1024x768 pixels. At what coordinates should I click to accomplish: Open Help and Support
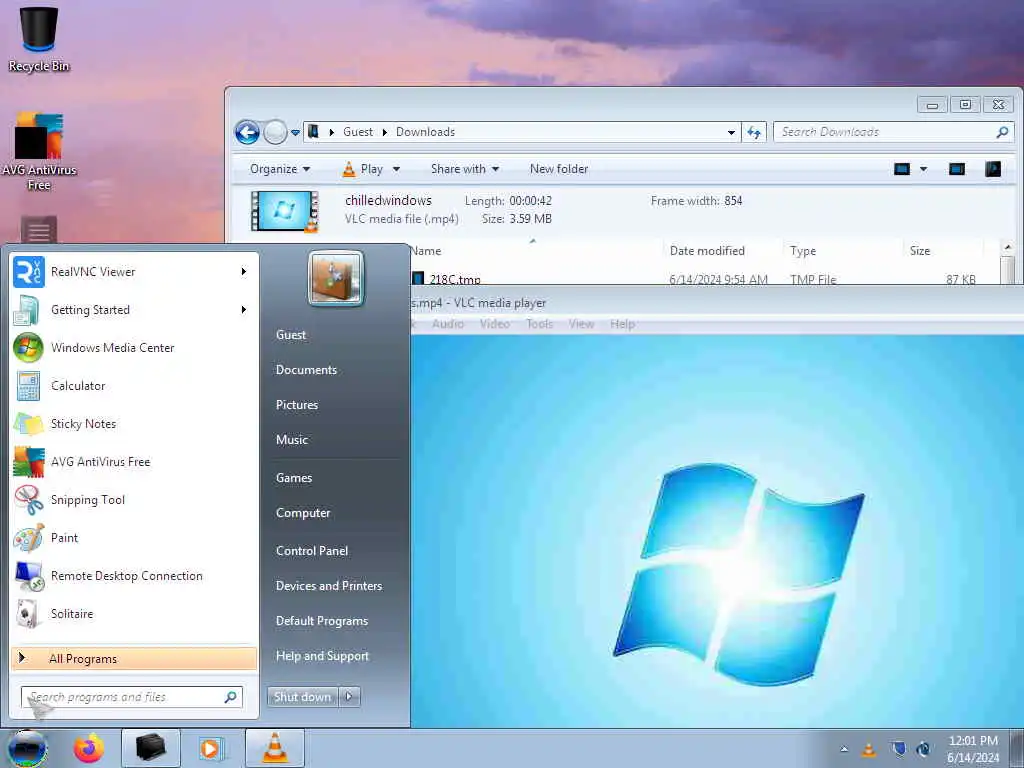(322, 656)
